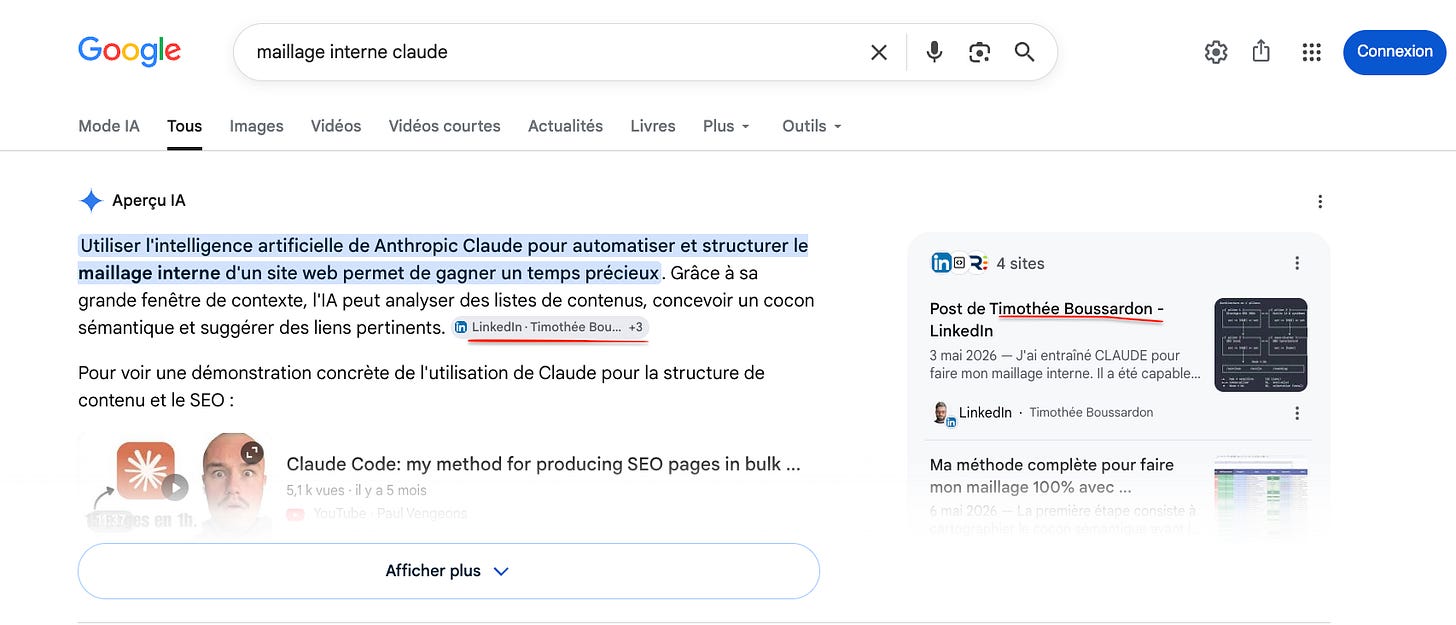Click the share icon near Connexion

pos(1261,51)
